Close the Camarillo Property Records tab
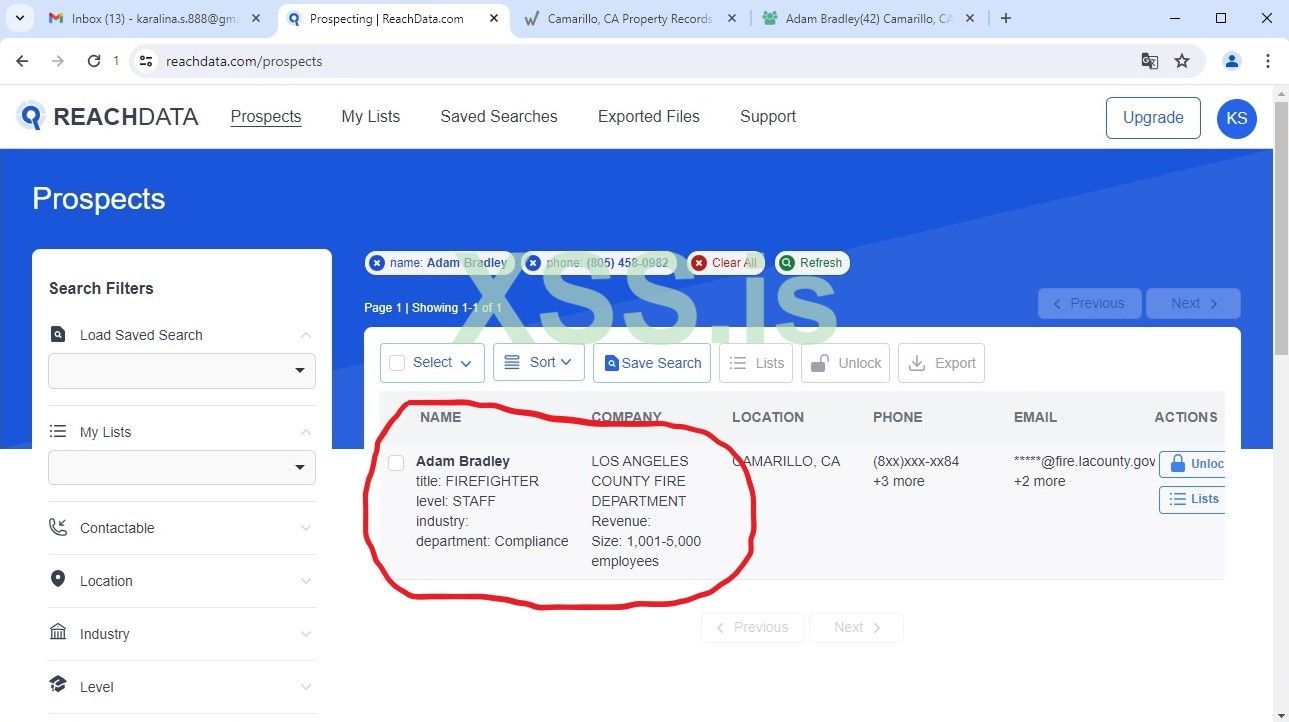The height and width of the screenshot is (722, 1289). [x=732, y=18]
